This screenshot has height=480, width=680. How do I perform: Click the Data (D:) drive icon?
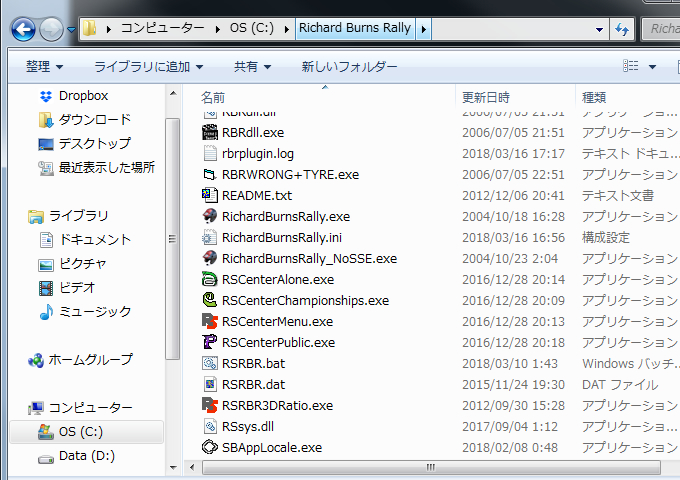pos(46,457)
